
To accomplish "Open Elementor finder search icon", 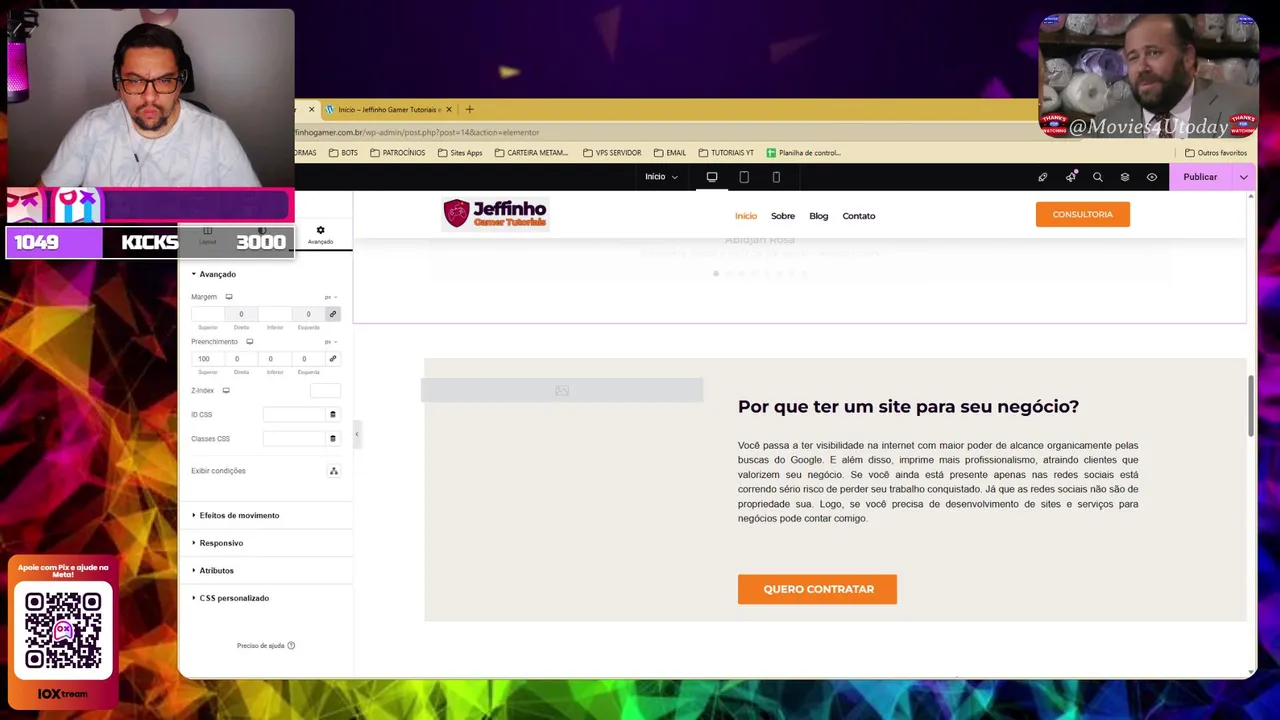I will pyautogui.click(x=1098, y=177).
